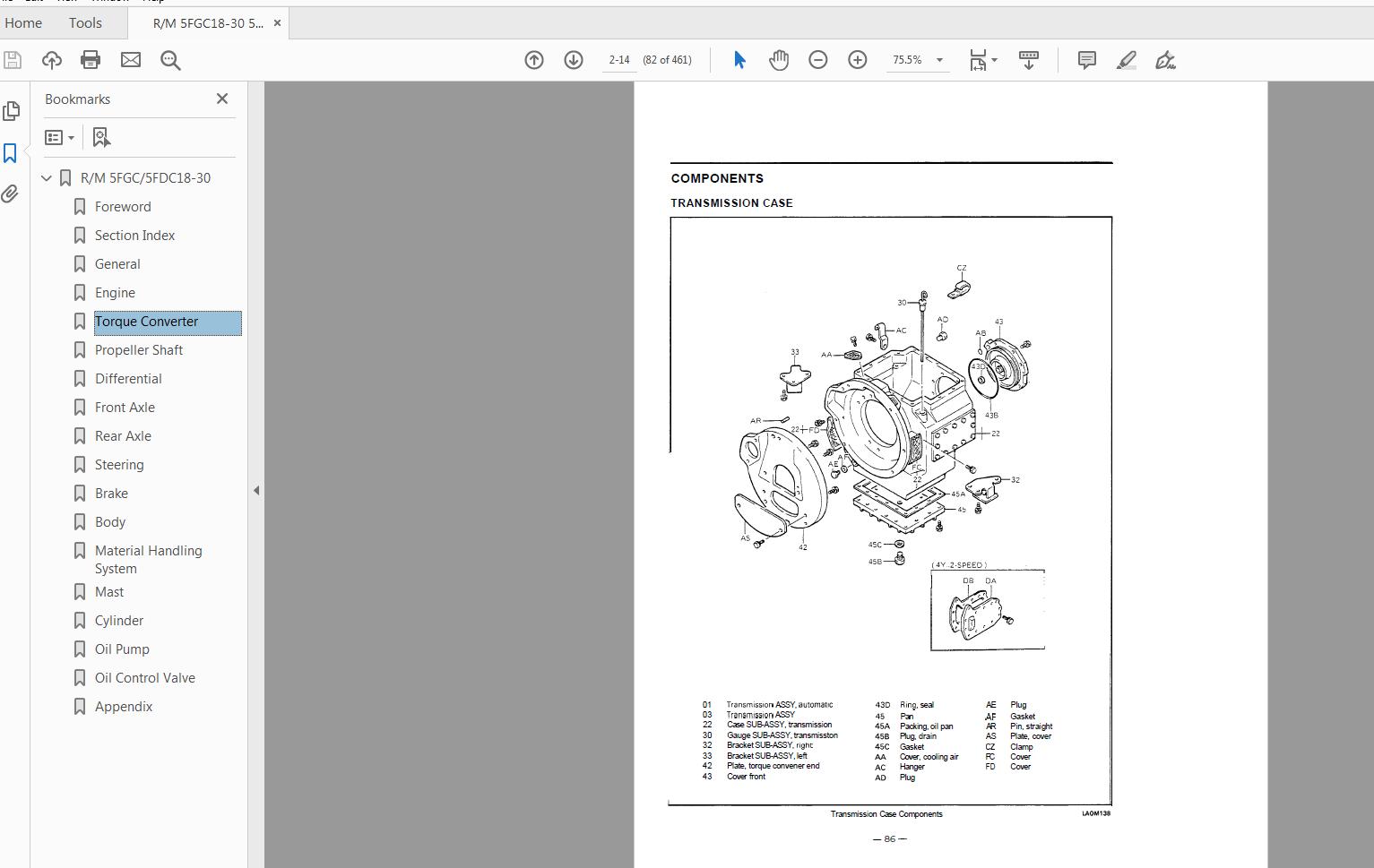Switch to the Home tab

click(x=22, y=22)
